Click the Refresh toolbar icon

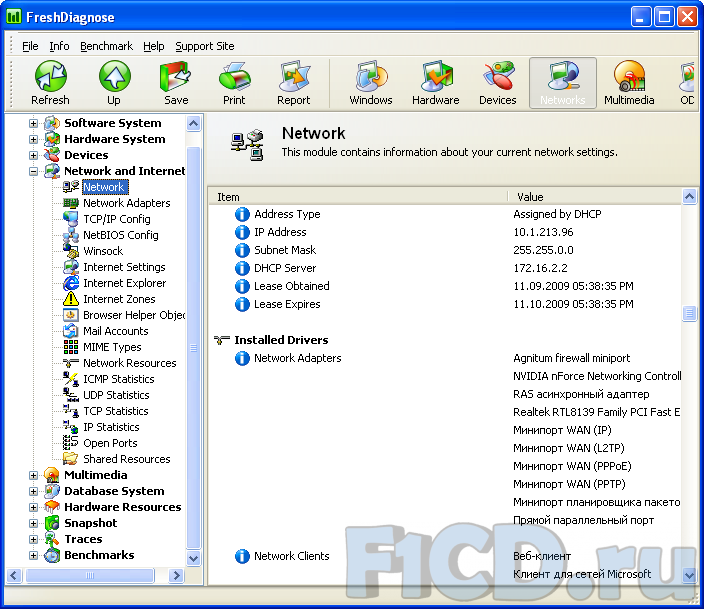(x=51, y=84)
